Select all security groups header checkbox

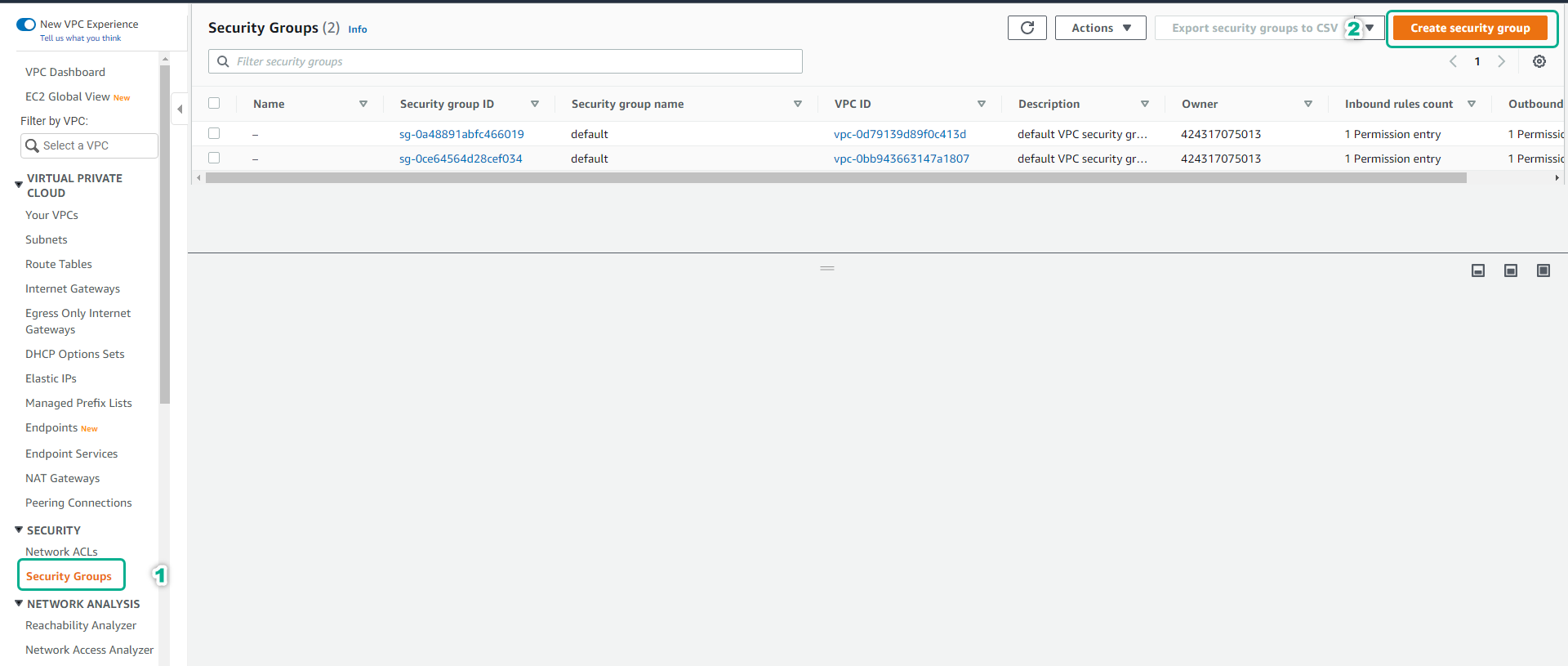214,103
